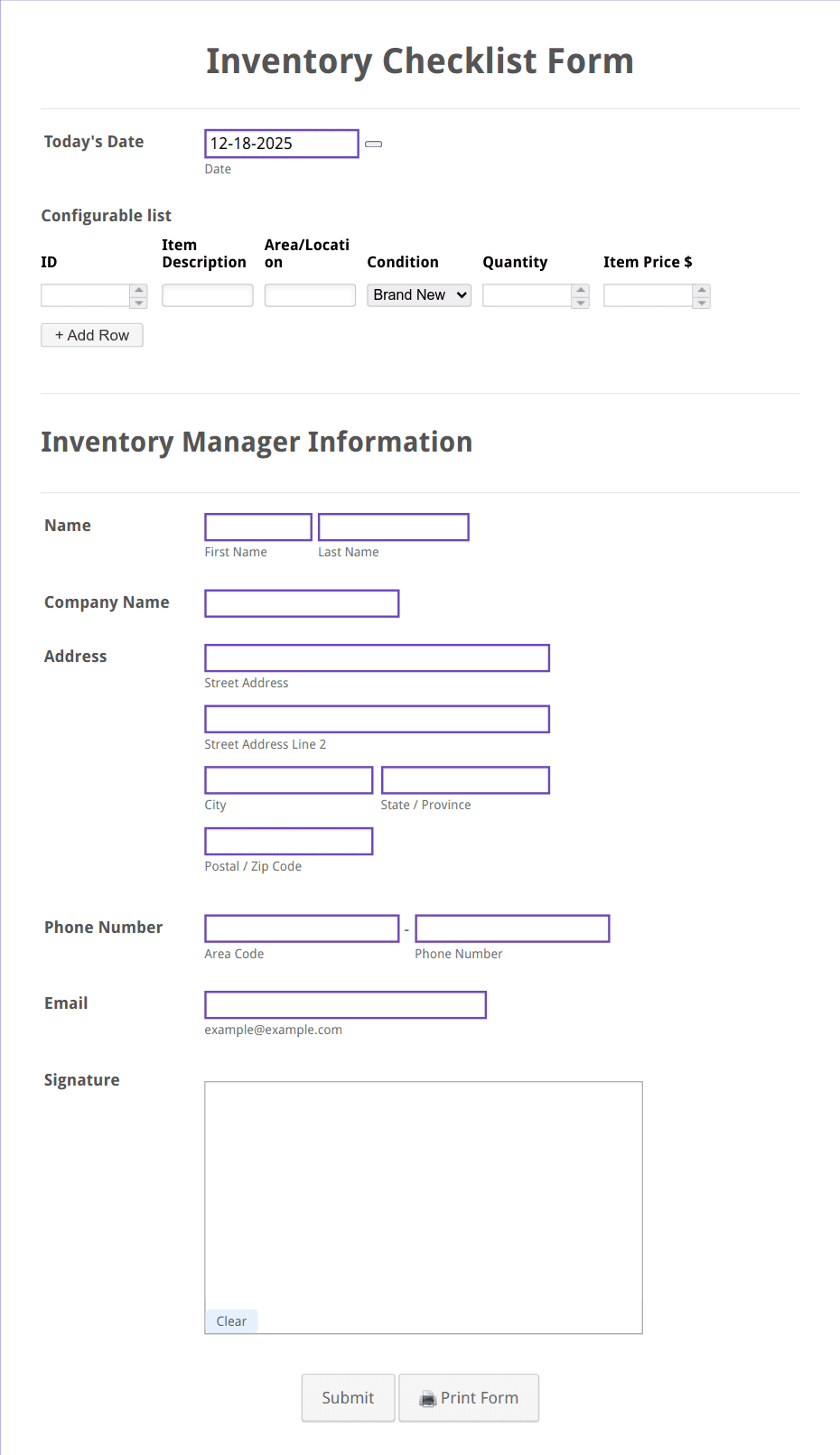Viewport: 840px width, 1455px height.
Task: Click Clear under the signature box
Action: coord(230,1320)
